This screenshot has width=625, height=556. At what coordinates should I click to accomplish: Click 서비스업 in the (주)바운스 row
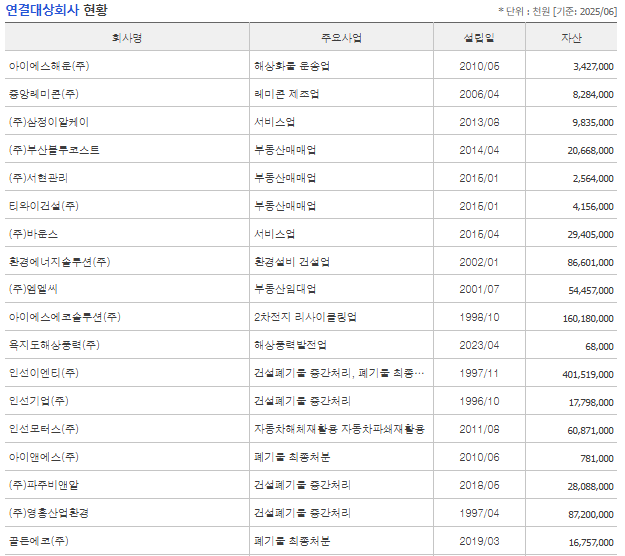(x=274, y=234)
